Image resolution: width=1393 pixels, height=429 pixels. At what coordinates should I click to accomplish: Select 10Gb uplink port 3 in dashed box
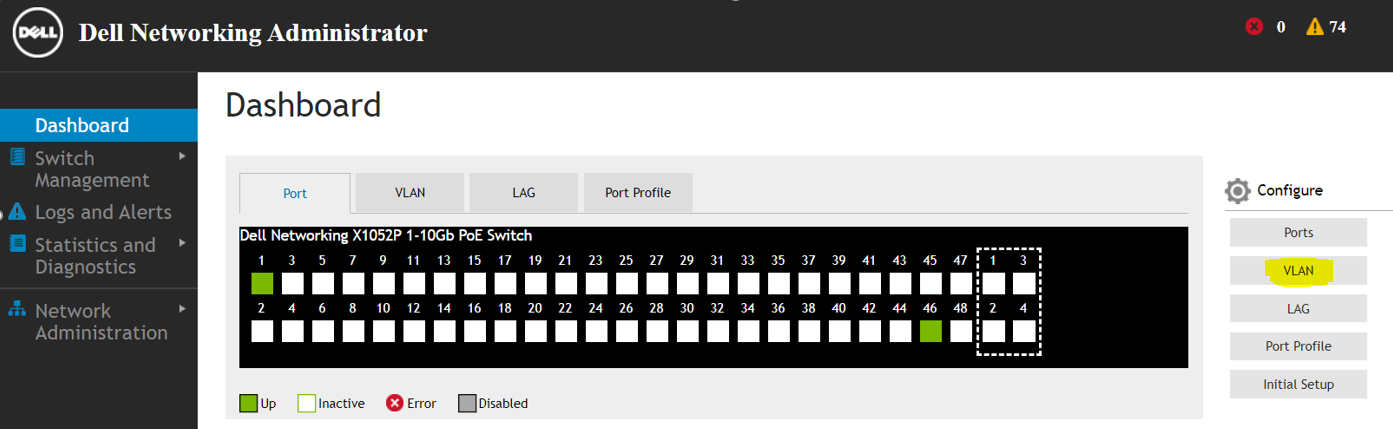point(1023,283)
